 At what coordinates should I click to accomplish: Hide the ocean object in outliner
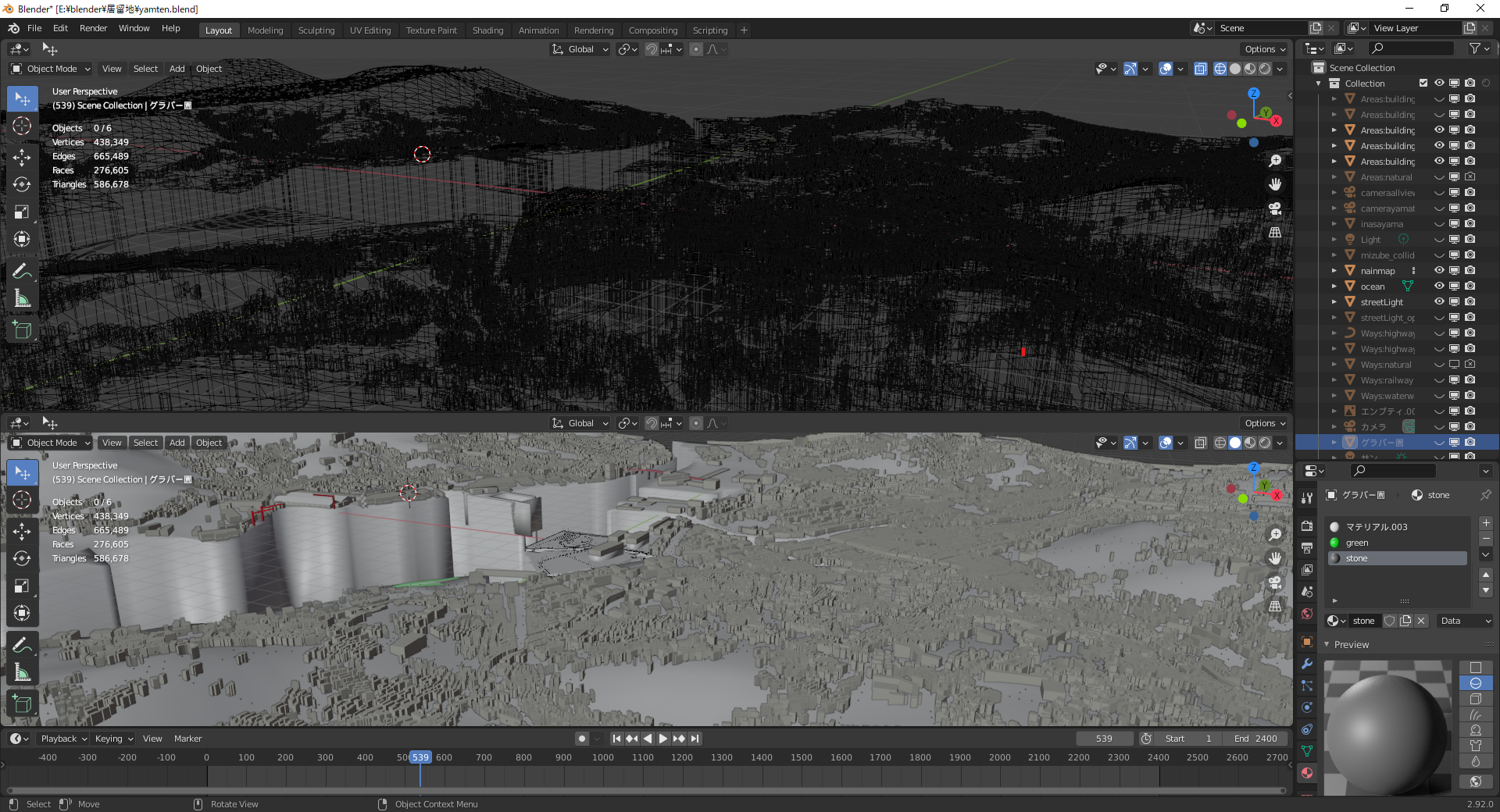click(1439, 287)
